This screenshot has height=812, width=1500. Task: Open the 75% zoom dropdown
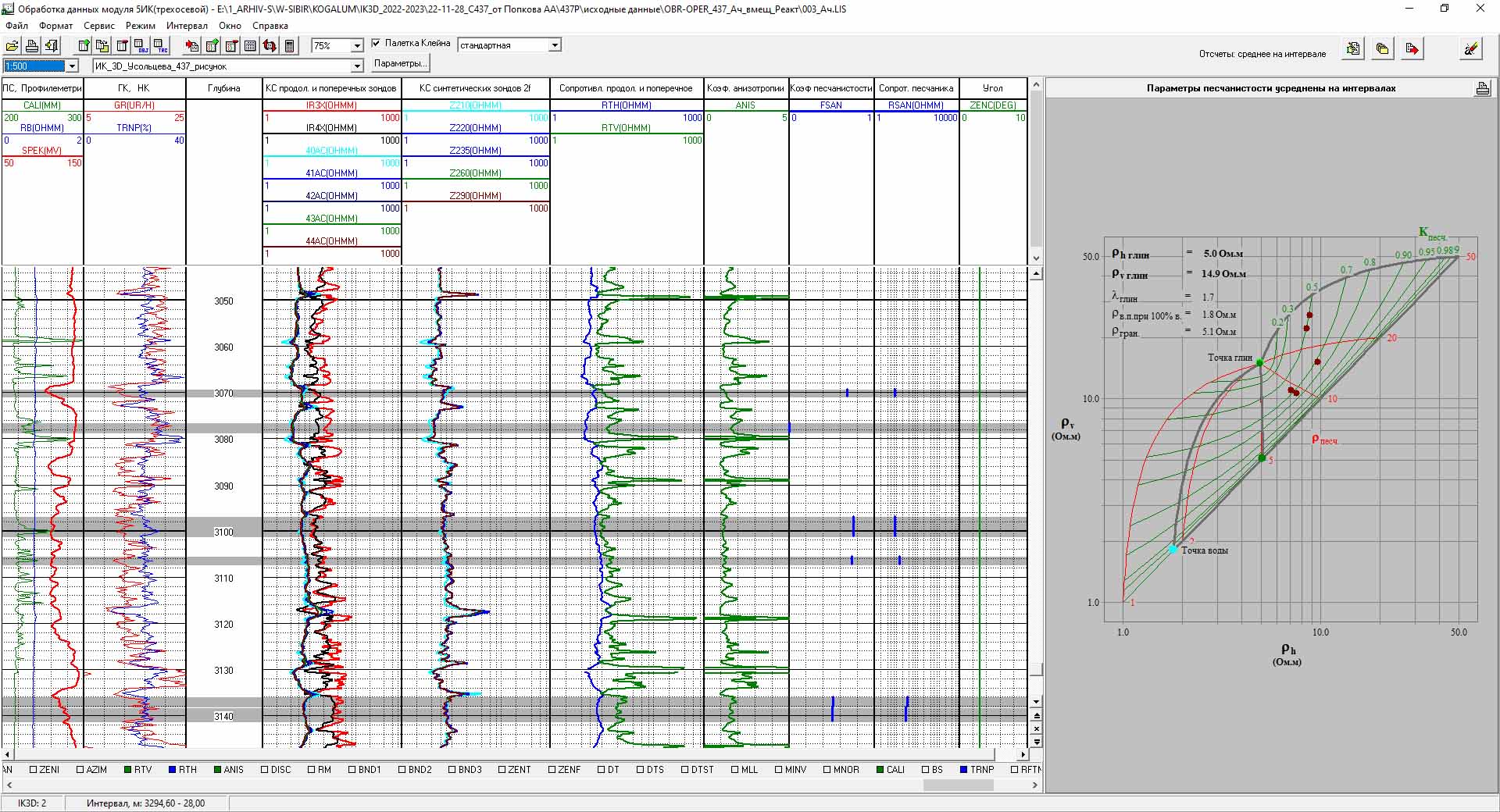(x=357, y=46)
